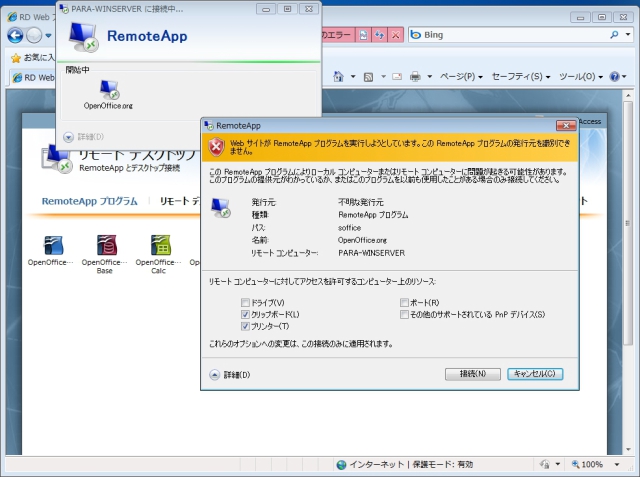Click the RemoteApp program icon beside 発行元
This screenshot has width=640, height=477.
tap(221, 208)
